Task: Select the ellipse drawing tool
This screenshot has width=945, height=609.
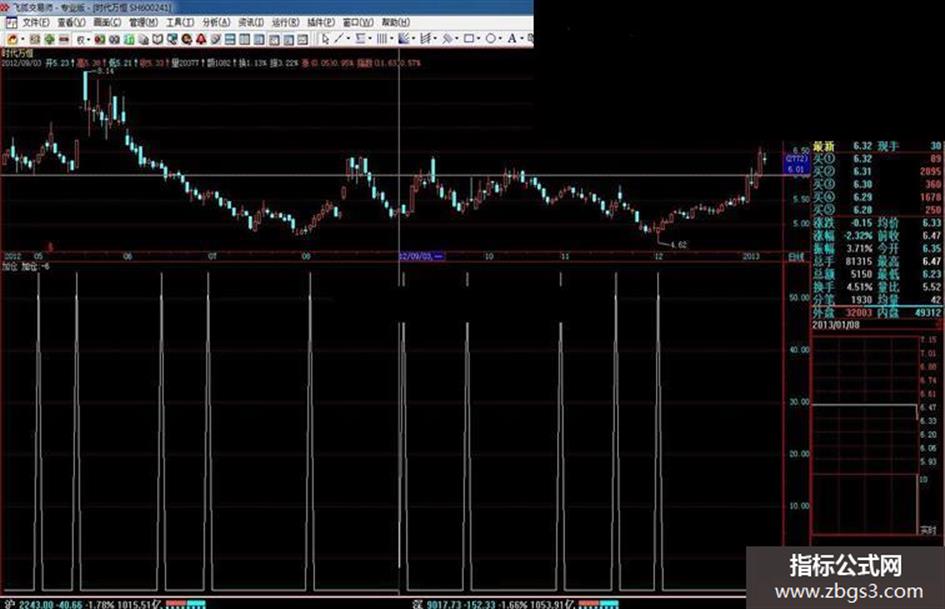Action: click(491, 39)
